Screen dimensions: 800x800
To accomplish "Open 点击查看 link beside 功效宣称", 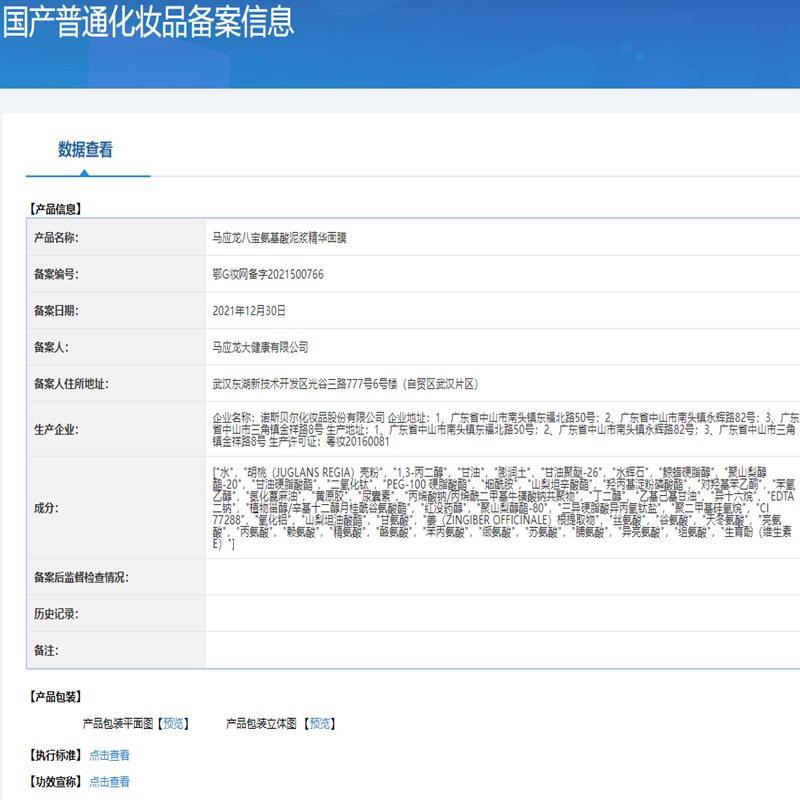I will (109, 782).
